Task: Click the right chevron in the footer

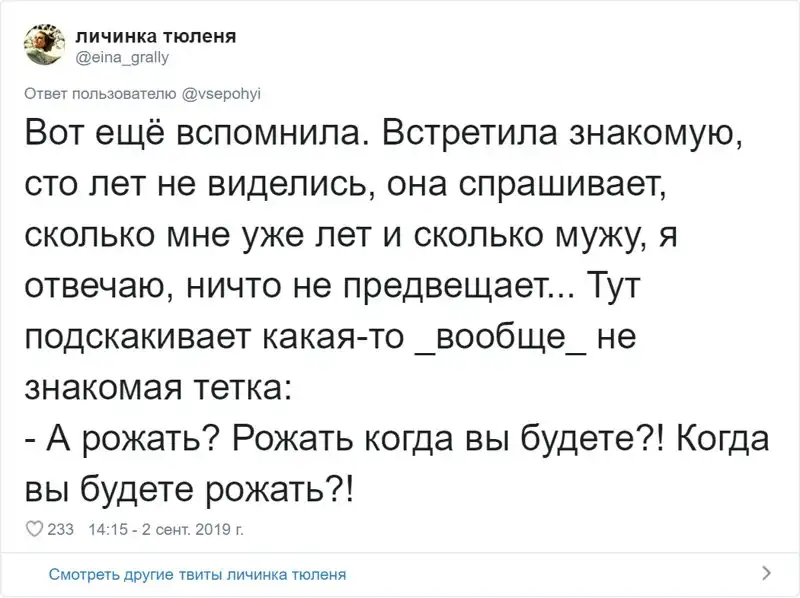Action: pyautogui.click(x=766, y=573)
